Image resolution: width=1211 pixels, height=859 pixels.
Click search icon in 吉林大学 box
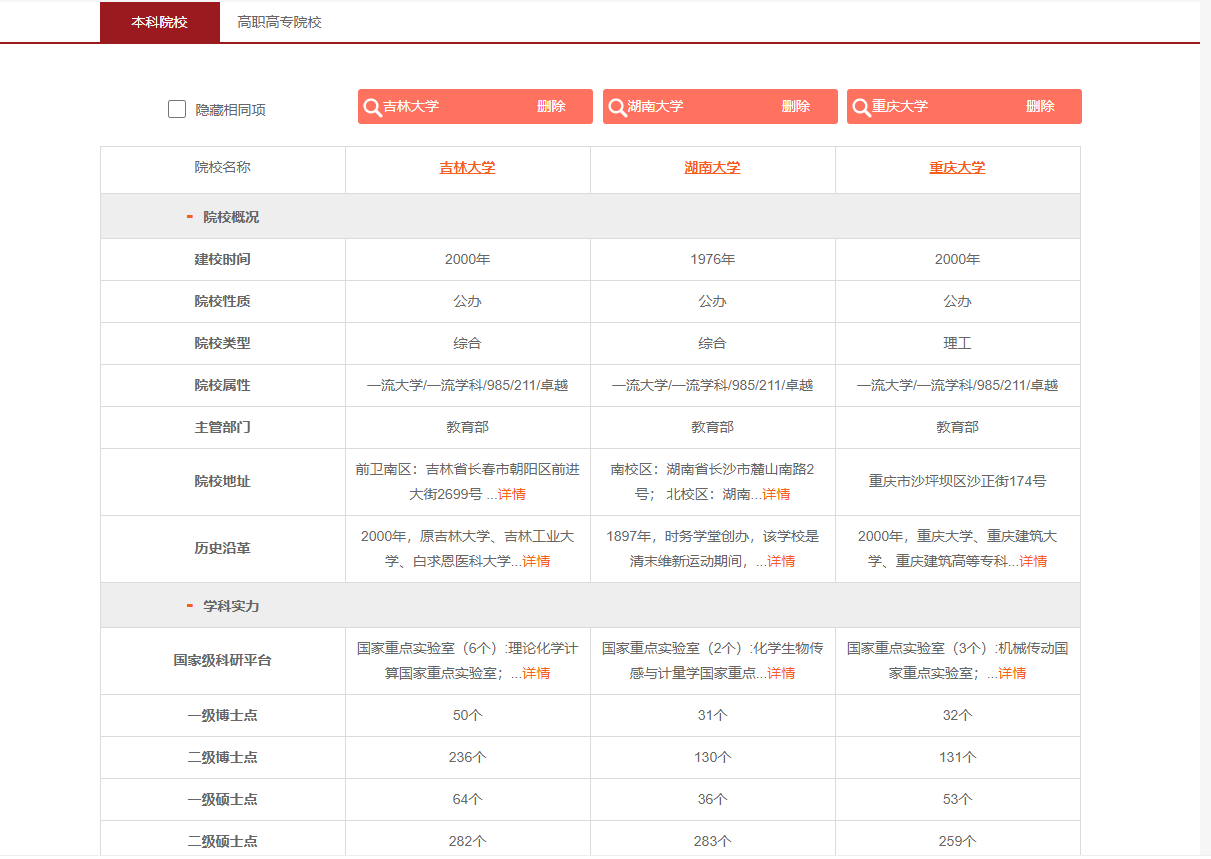pyautogui.click(x=372, y=107)
